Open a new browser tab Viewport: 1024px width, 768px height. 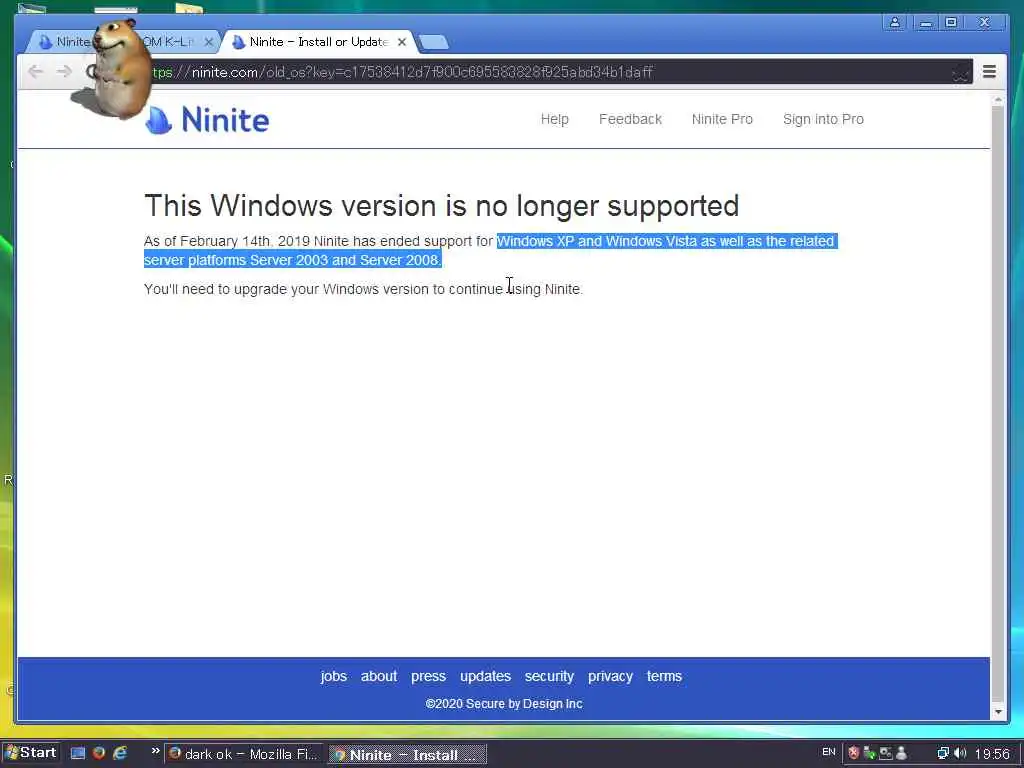coord(433,42)
